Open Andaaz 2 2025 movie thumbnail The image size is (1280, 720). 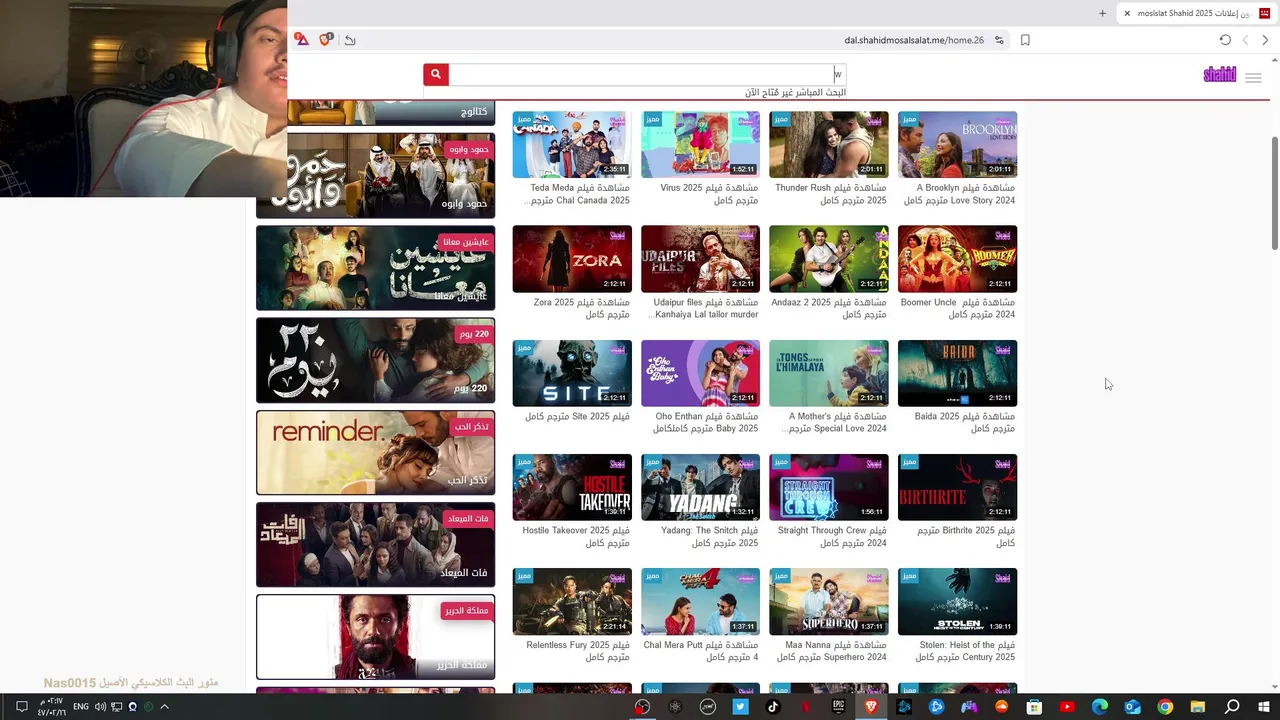coord(829,259)
